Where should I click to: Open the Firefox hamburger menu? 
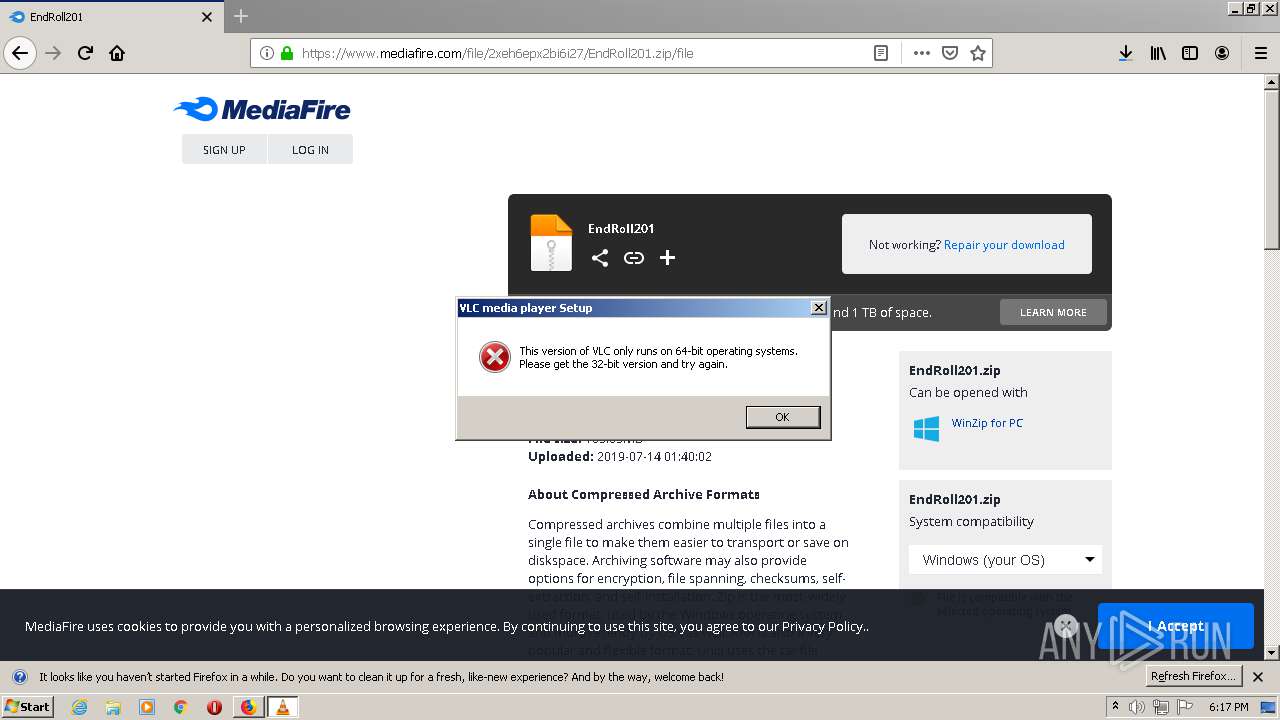[1260, 53]
